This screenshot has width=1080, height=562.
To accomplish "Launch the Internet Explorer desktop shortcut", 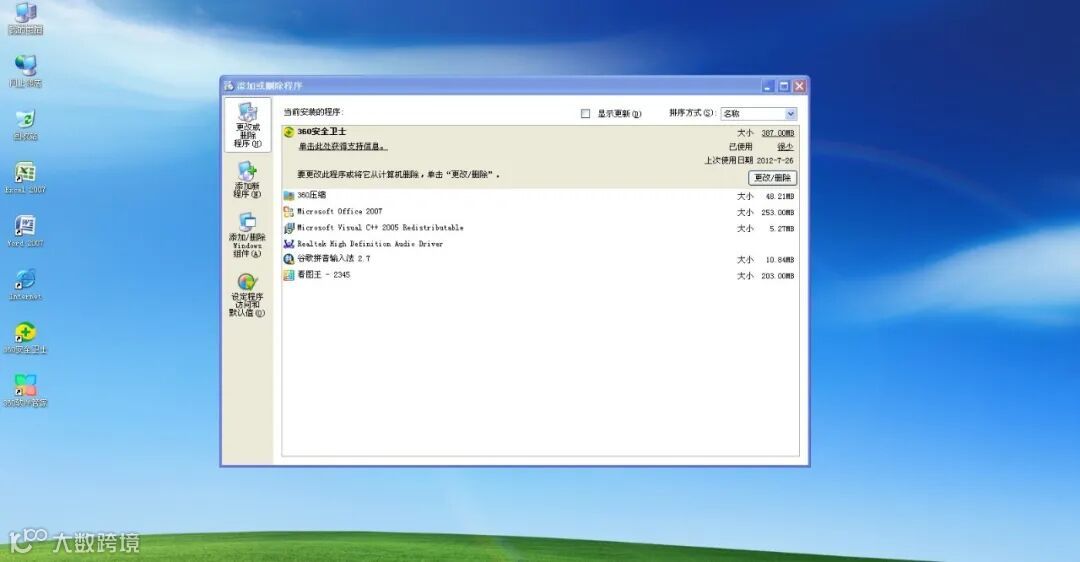I will coord(25,284).
